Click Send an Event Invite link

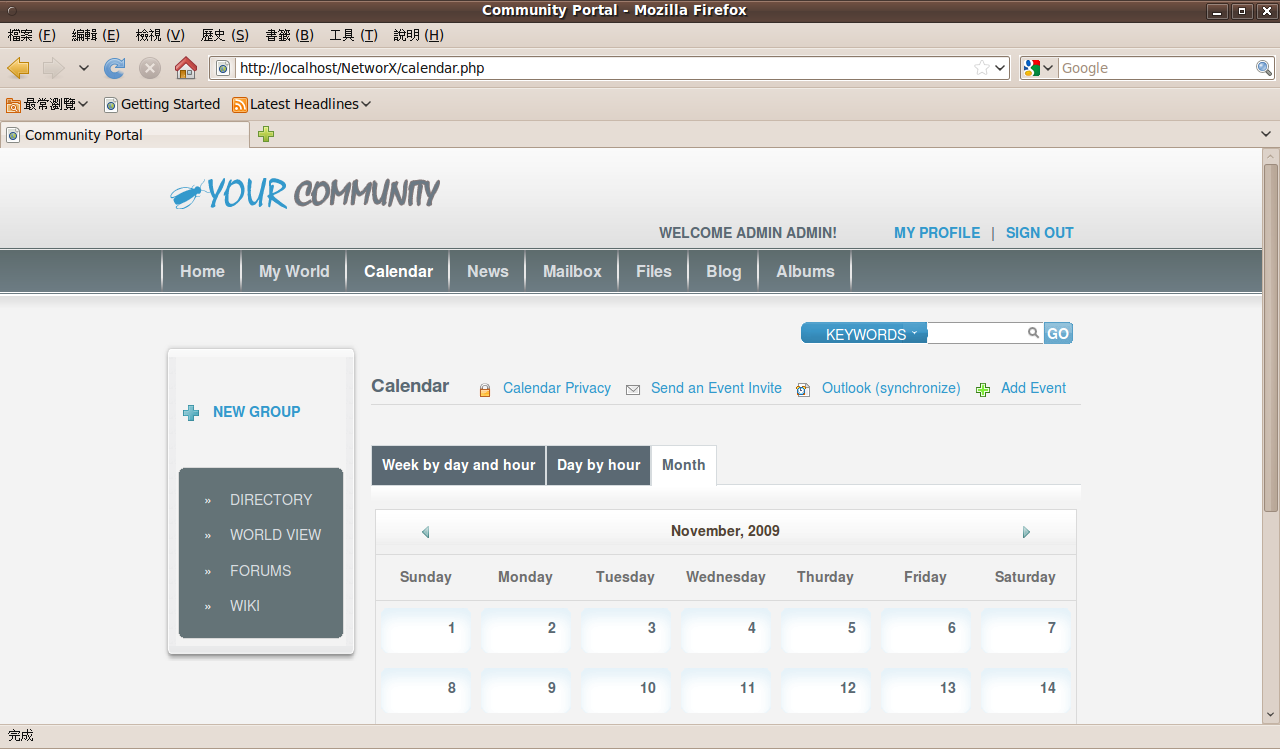[716, 388]
